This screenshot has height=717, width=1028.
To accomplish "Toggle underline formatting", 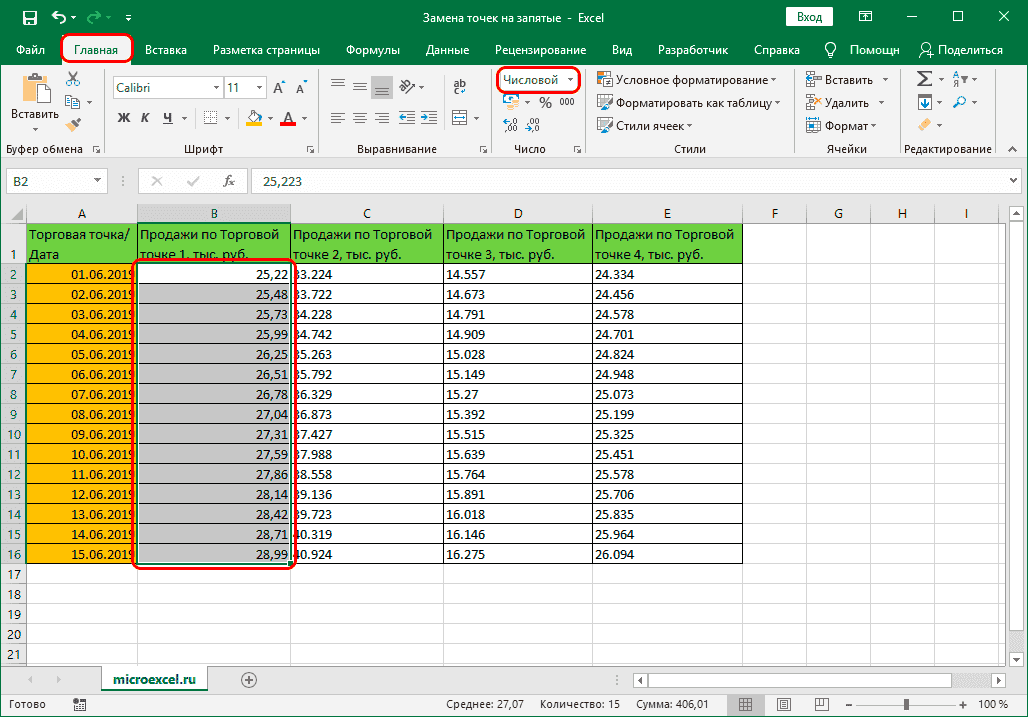I will click(x=167, y=118).
